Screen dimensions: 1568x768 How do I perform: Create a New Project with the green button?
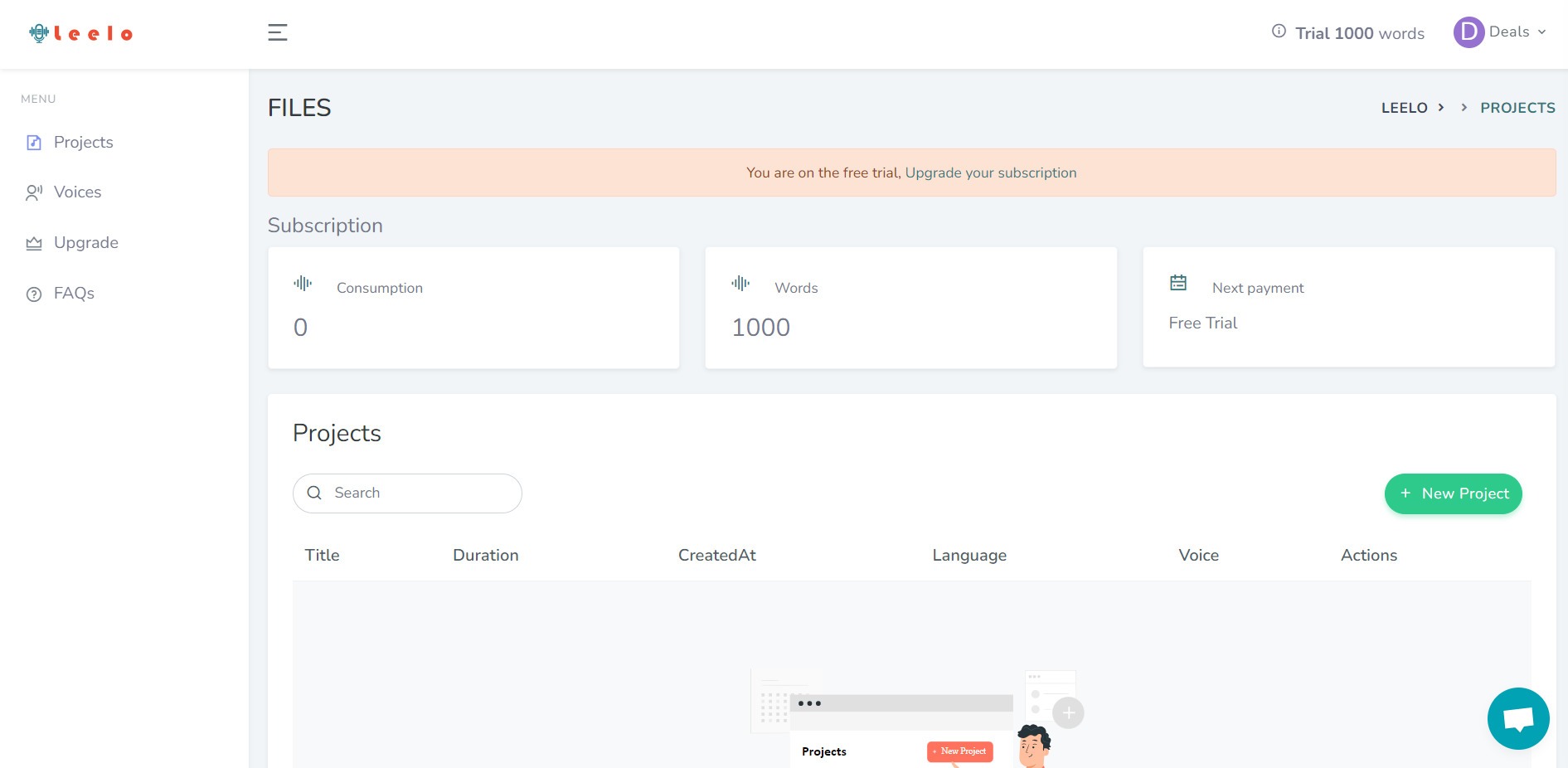[x=1453, y=493]
